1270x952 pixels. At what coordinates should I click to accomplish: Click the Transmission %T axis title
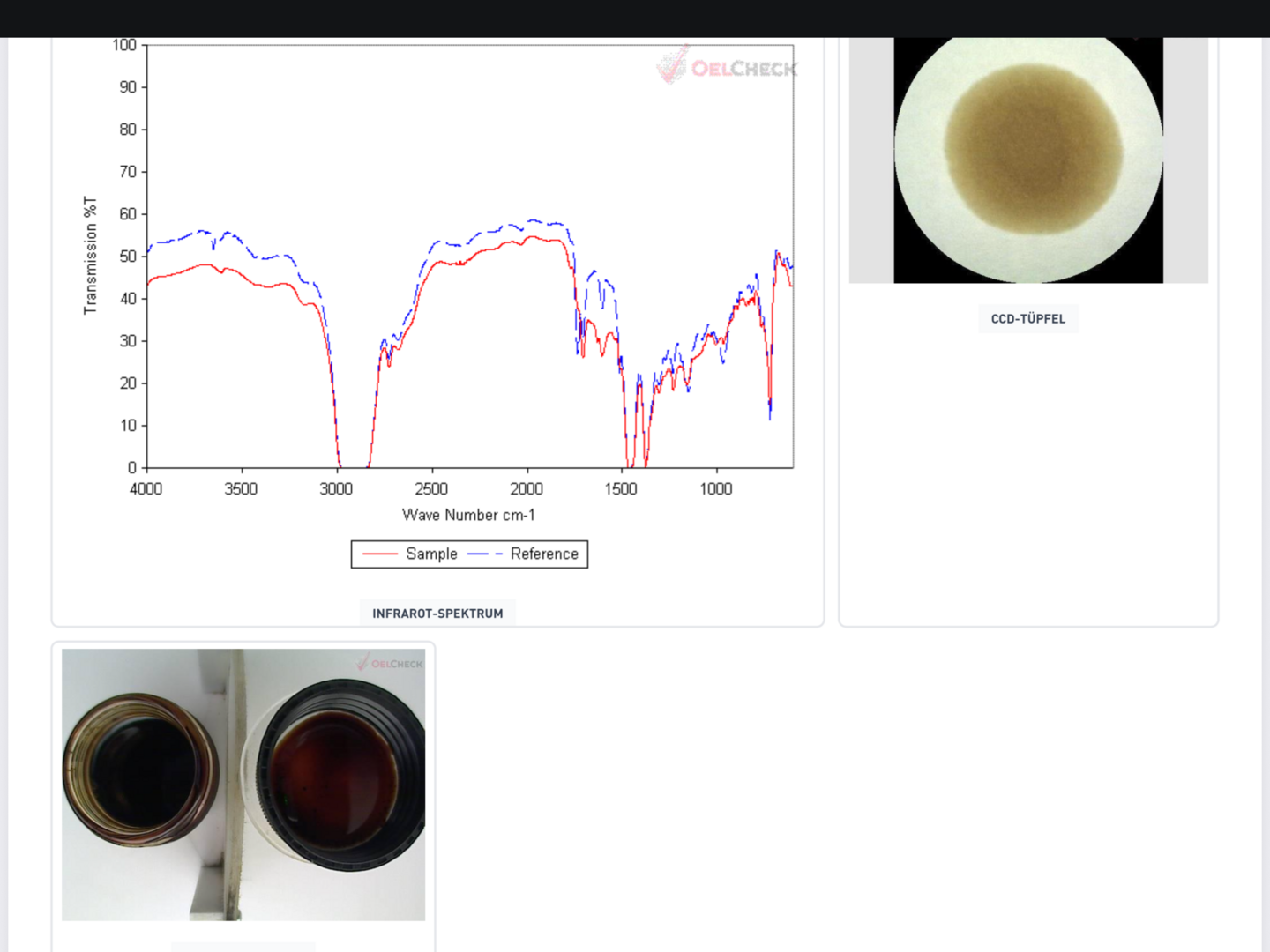tap(90, 256)
